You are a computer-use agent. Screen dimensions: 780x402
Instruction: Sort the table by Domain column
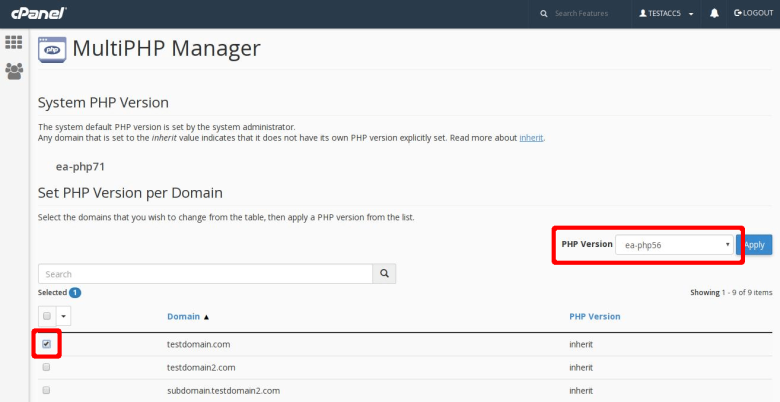188,316
